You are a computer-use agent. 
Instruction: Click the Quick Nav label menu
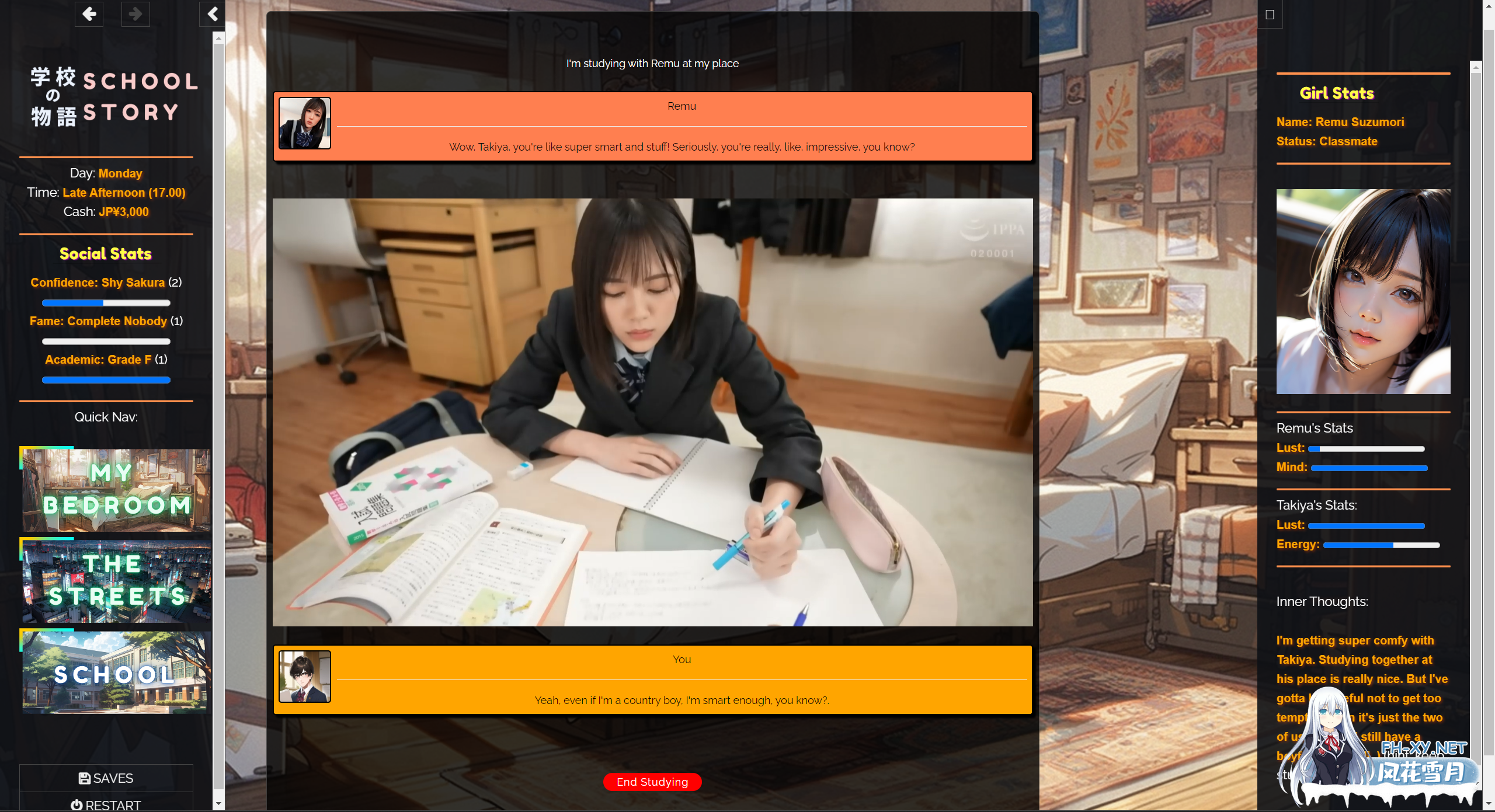coord(106,417)
